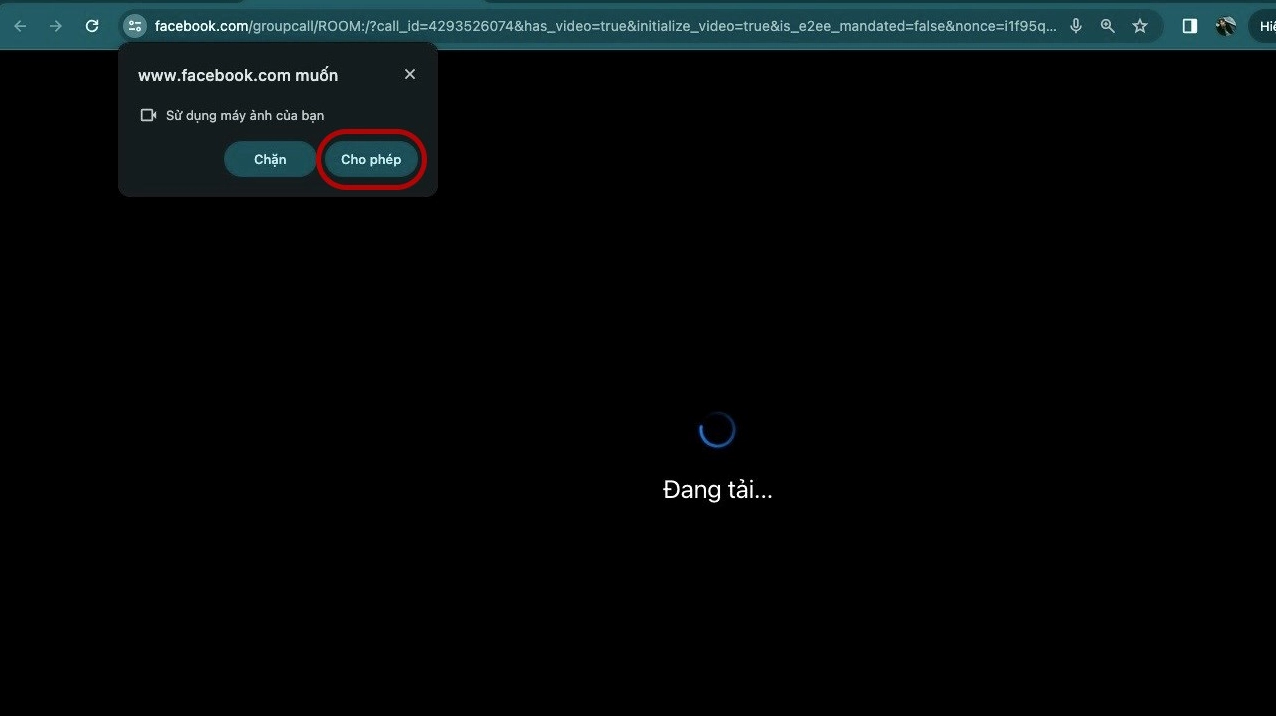The width and height of the screenshot is (1276, 716).
Task: Bookmark this page with the star
Action: 1140,26
